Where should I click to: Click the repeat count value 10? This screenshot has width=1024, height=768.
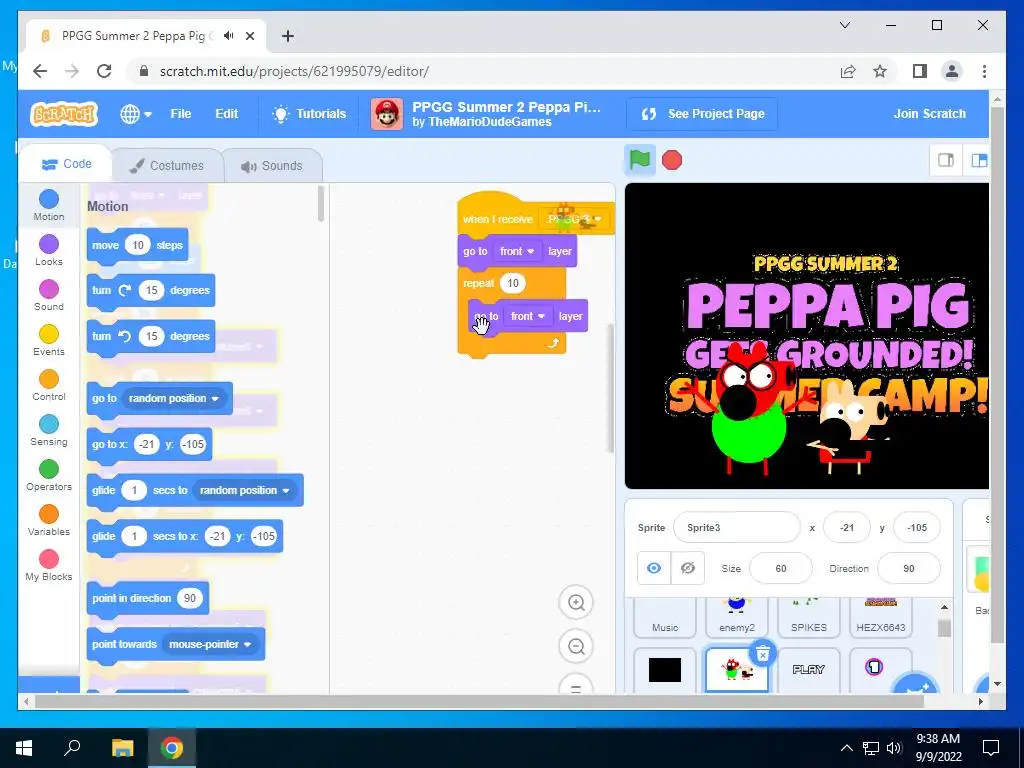pyautogui.click(x=513, y=283)
